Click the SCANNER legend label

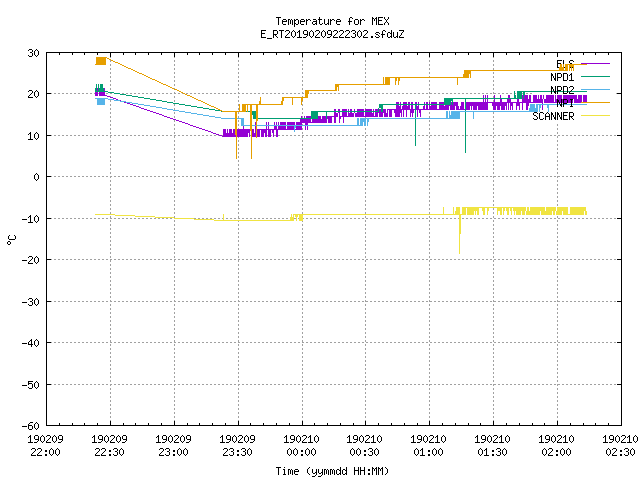(x=553, y=116)
